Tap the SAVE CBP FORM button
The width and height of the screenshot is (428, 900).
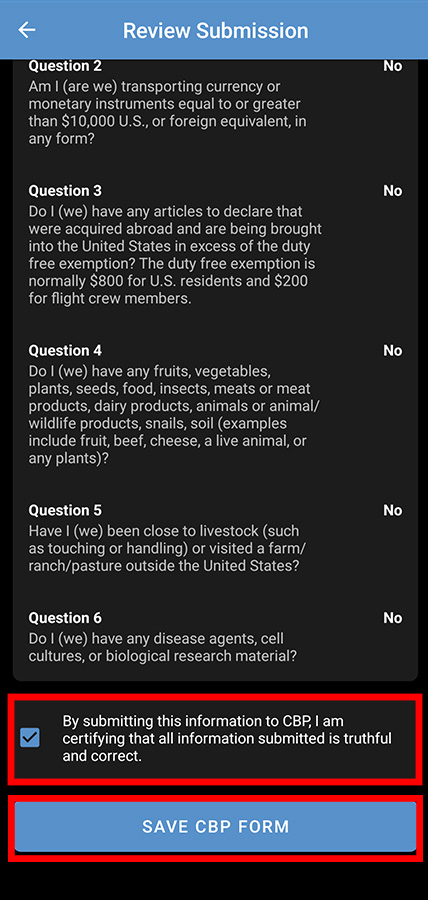coord(215,827)
